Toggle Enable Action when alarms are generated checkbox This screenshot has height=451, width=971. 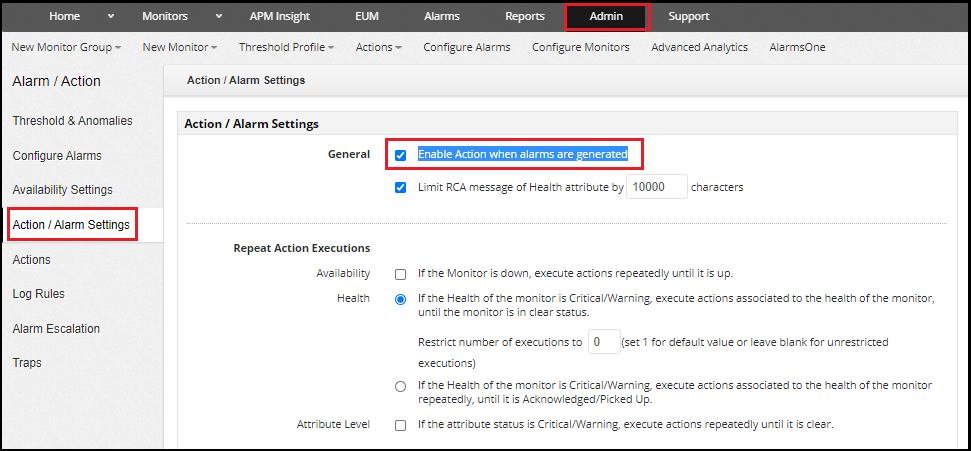pos(400,155)
